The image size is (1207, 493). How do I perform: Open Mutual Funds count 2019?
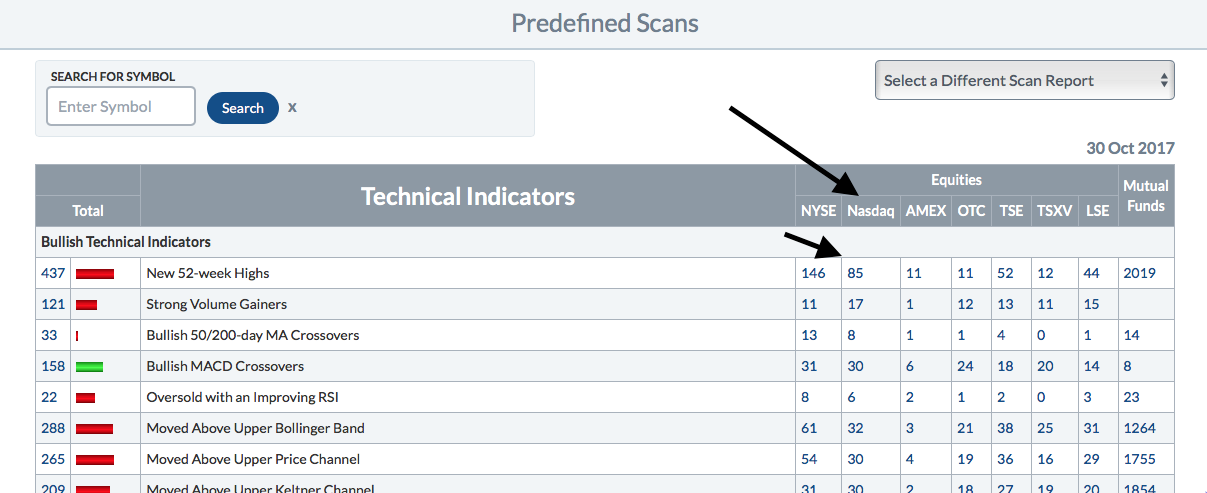pos(1139,273)
